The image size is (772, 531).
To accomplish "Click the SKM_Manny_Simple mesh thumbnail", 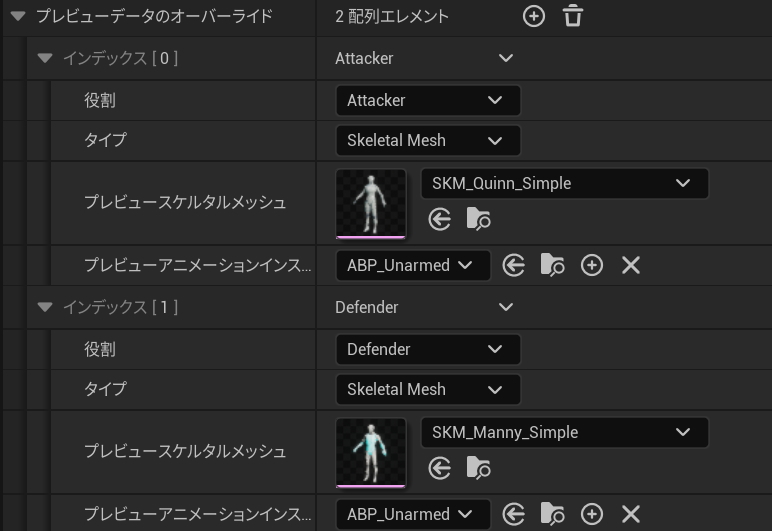I will pos(371,453).
